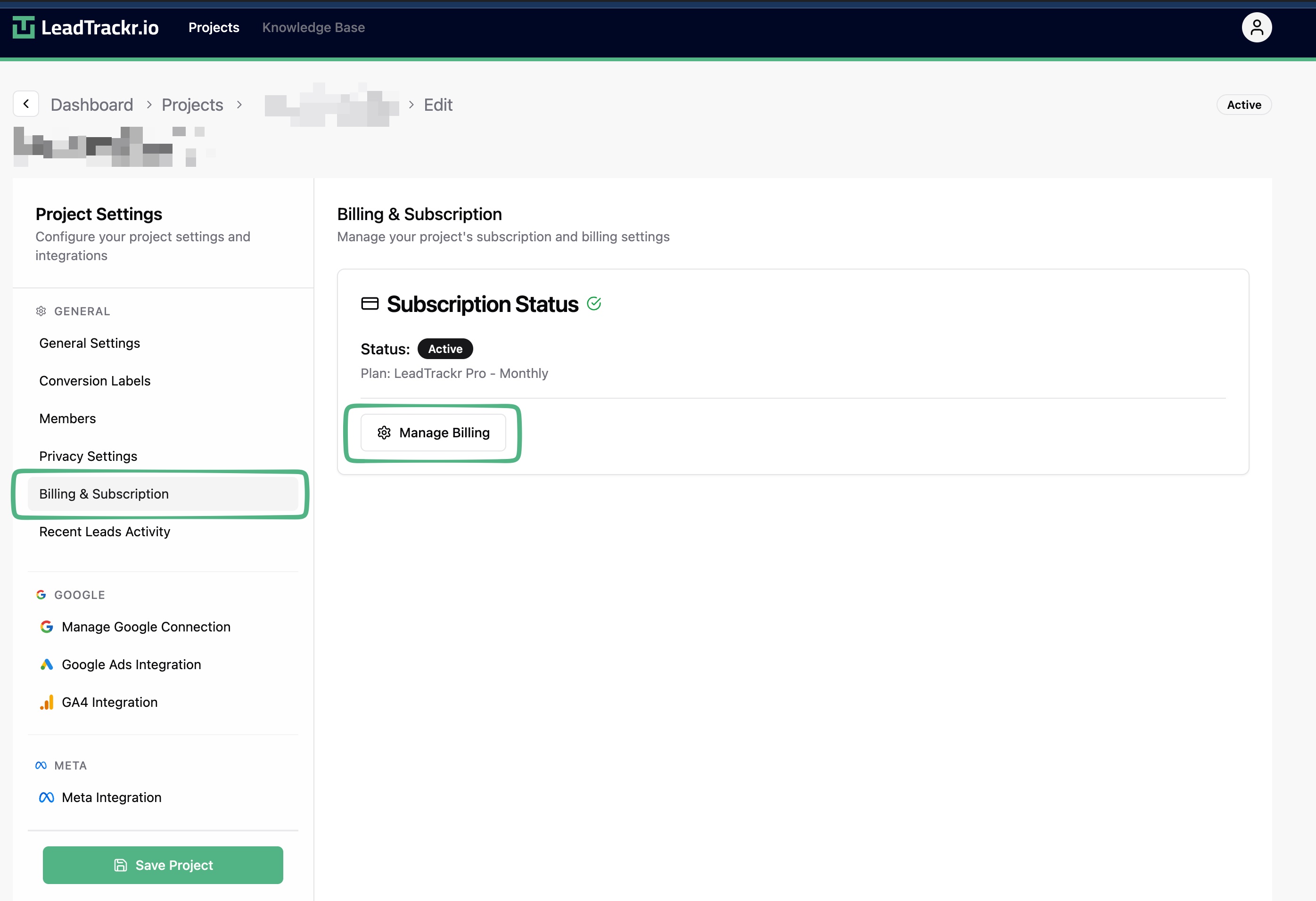Click the chevron between Dashboard and Projects

pos(149,105)
